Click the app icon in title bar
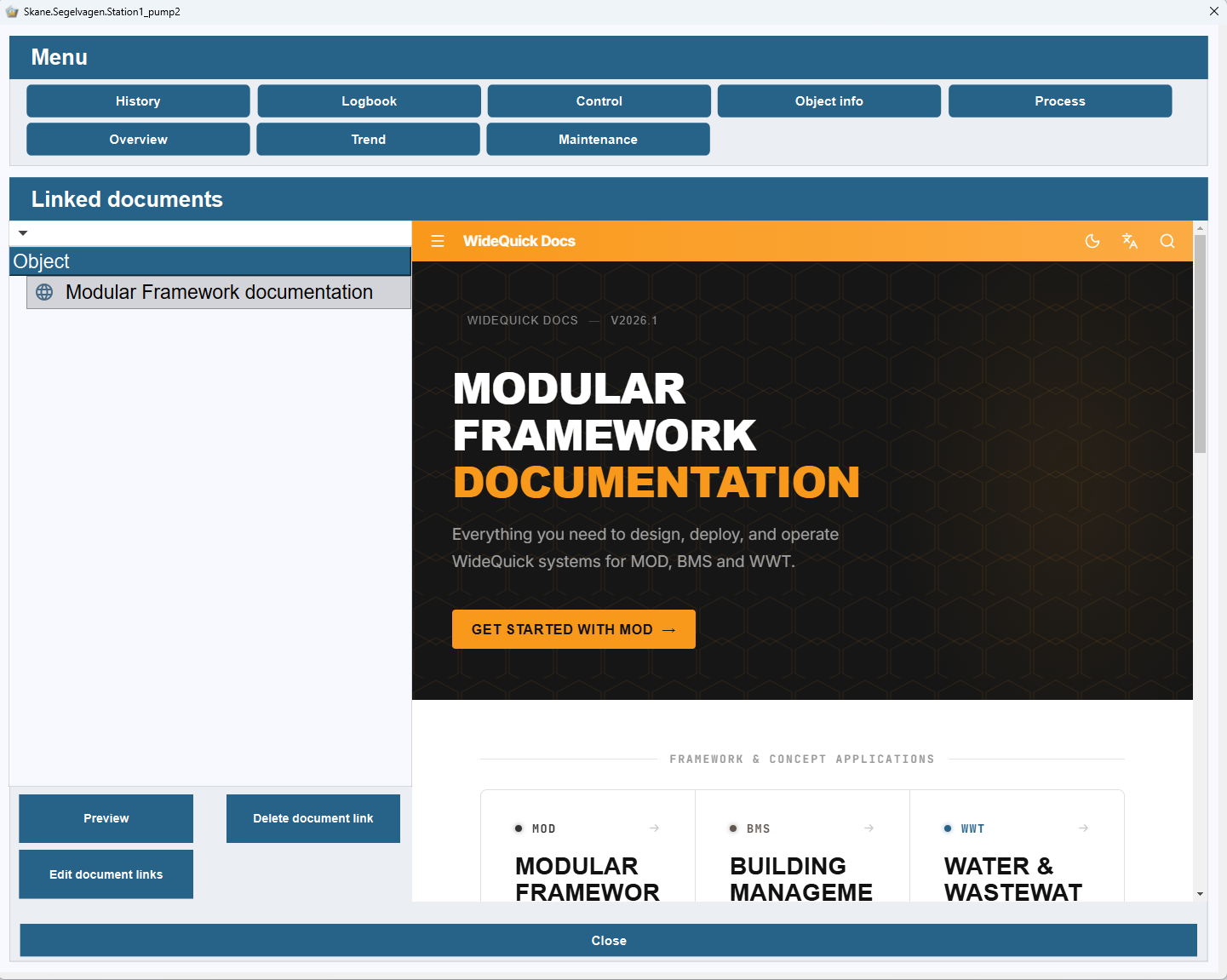Image resolution: width=1227 pixels, height=980 pixels. point(12,12)
